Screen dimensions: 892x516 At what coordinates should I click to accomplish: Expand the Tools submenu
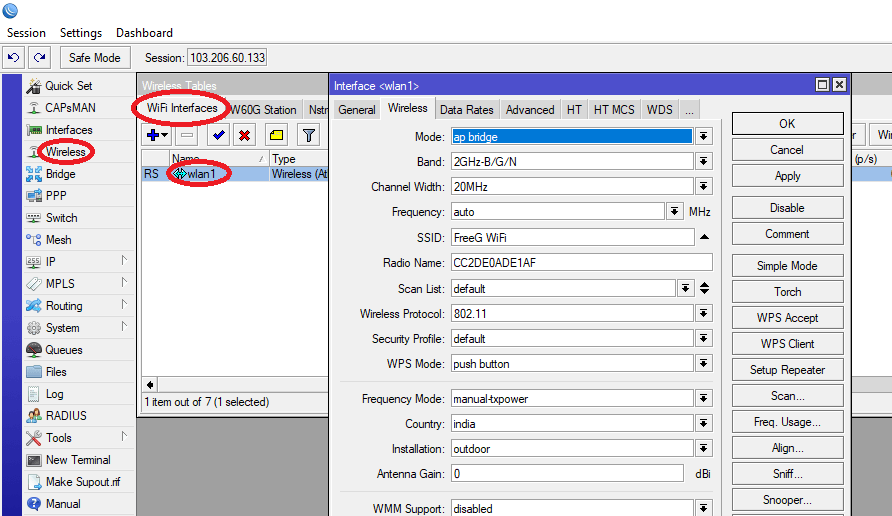coord(124,436)
